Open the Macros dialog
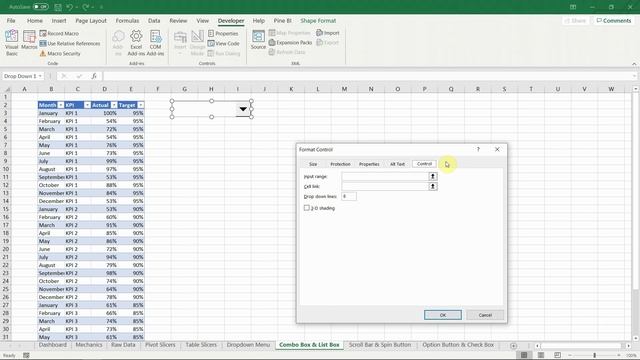640x360 pixels. 29,40
